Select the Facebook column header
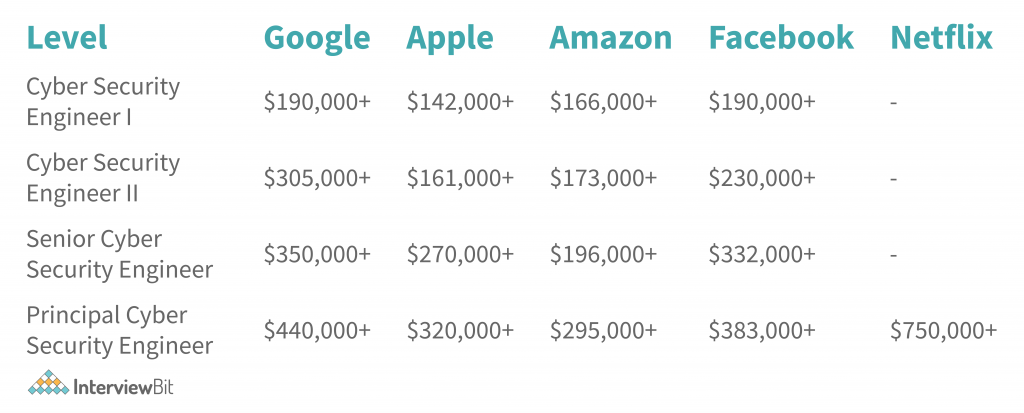 (x=781, y=38)
